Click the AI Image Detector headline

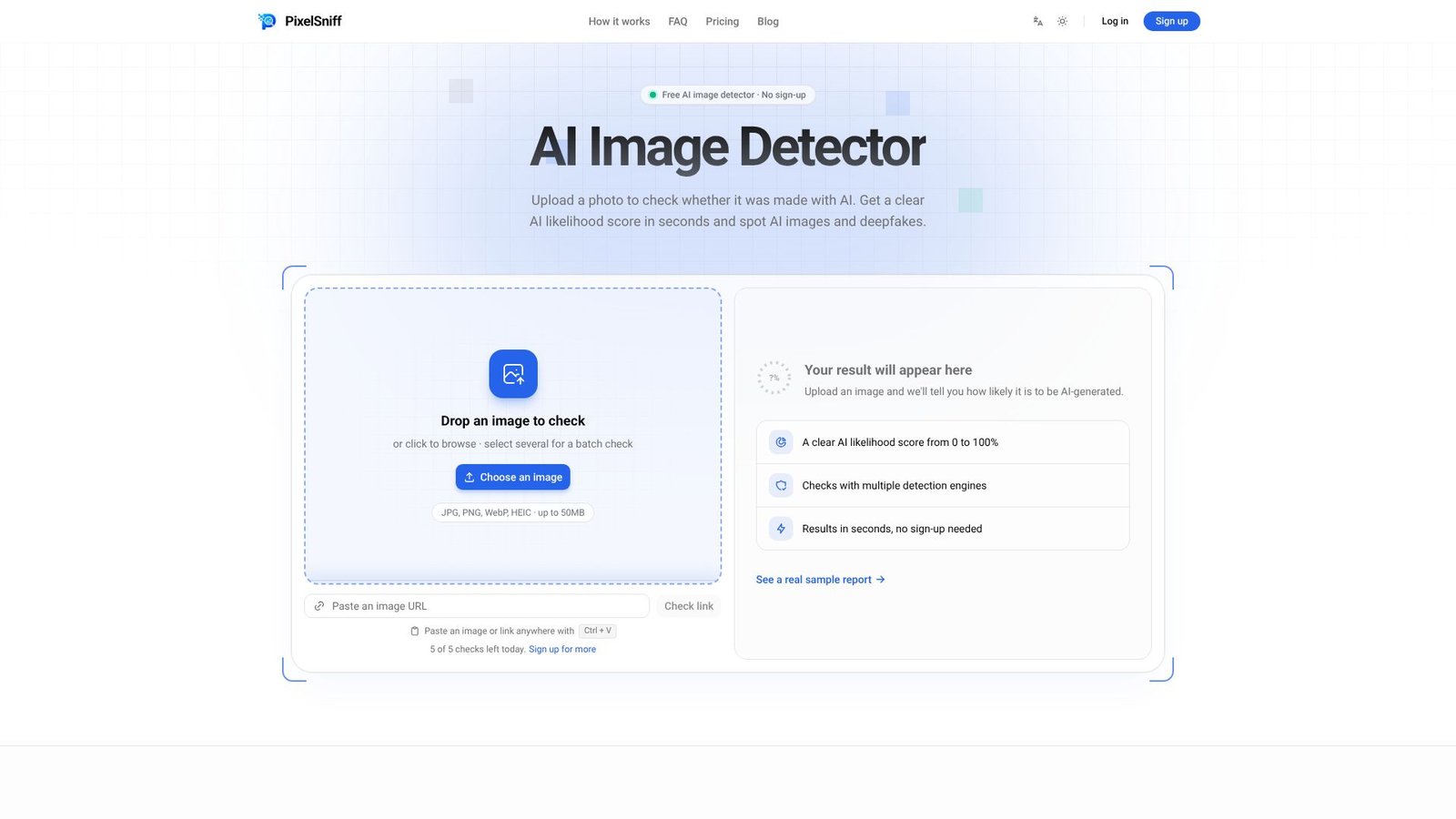click(728, 147)
